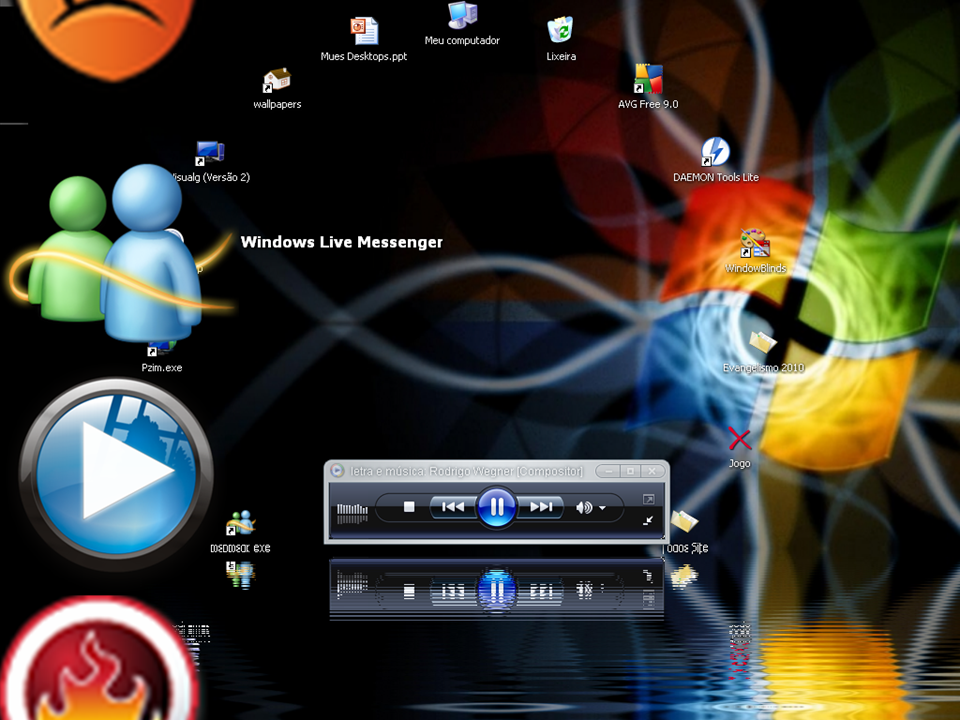Open the Mues Desktops.ppt file
The image size is (960, 720).
[x=364, y=32]
